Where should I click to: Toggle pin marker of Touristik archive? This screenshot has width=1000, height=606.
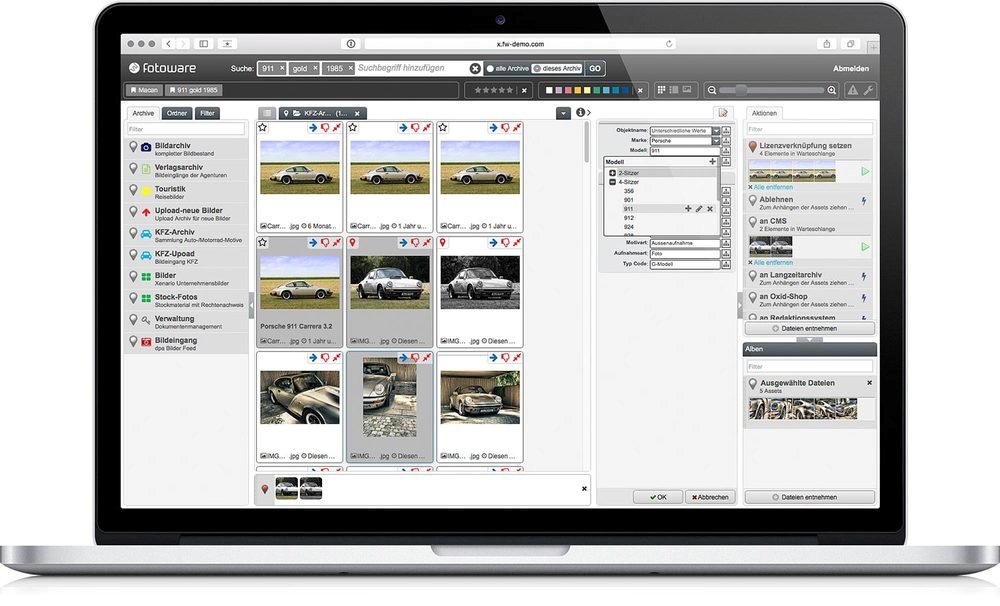[133, 190]
